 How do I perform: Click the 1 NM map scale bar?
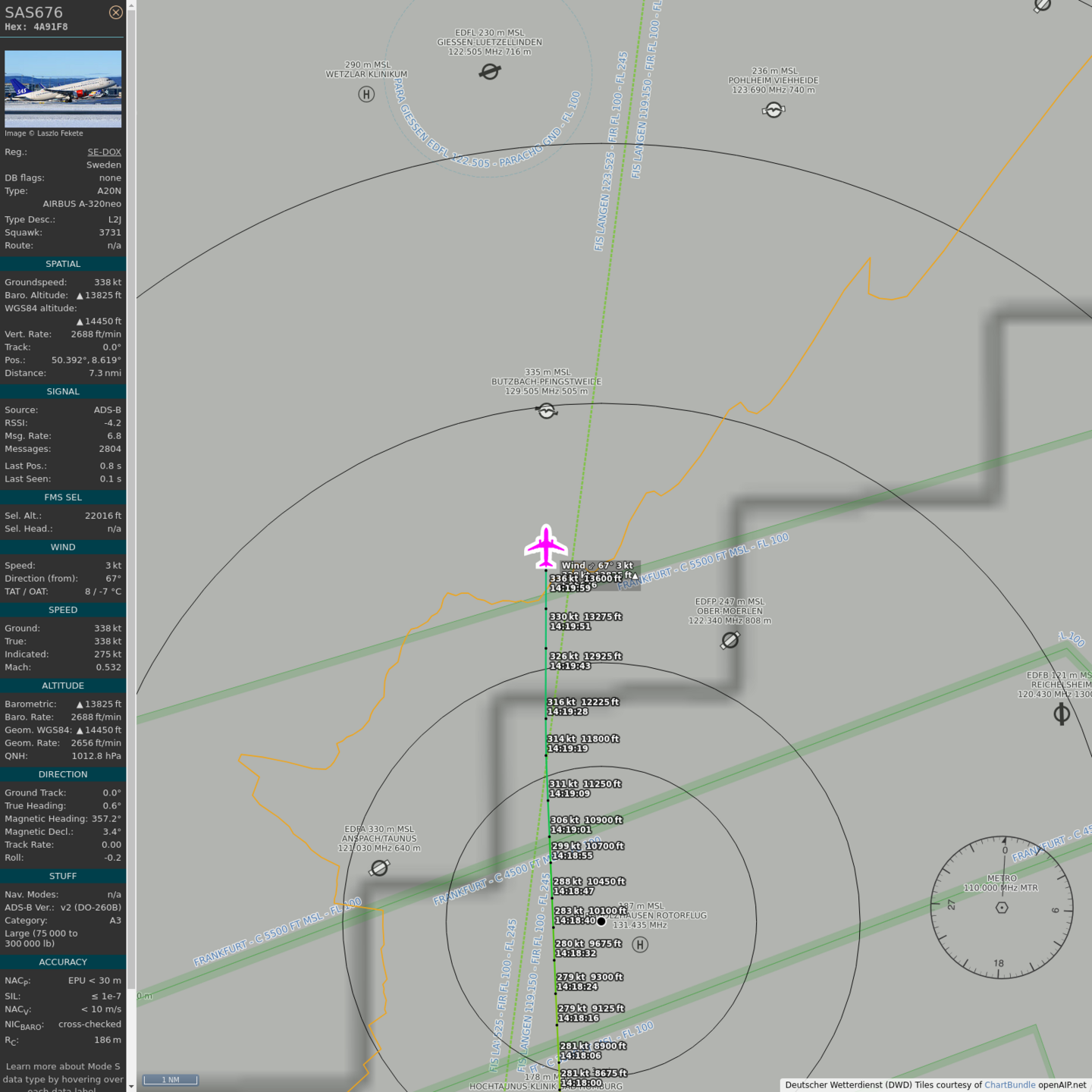click(x=171, y=1080)
